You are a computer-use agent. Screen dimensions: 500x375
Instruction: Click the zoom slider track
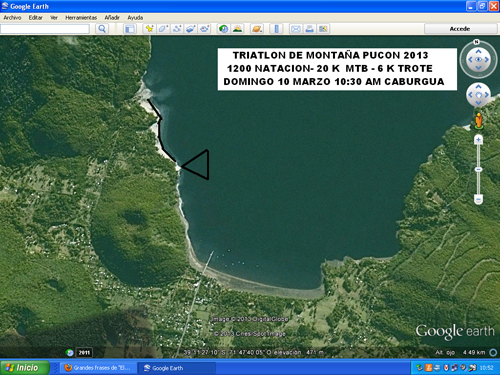[x=478, y=170]
